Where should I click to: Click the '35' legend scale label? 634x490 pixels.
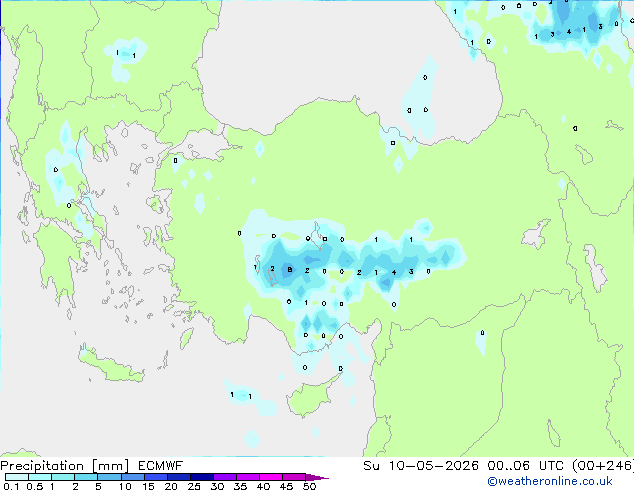pyautogui.click(x=240, y=486)
